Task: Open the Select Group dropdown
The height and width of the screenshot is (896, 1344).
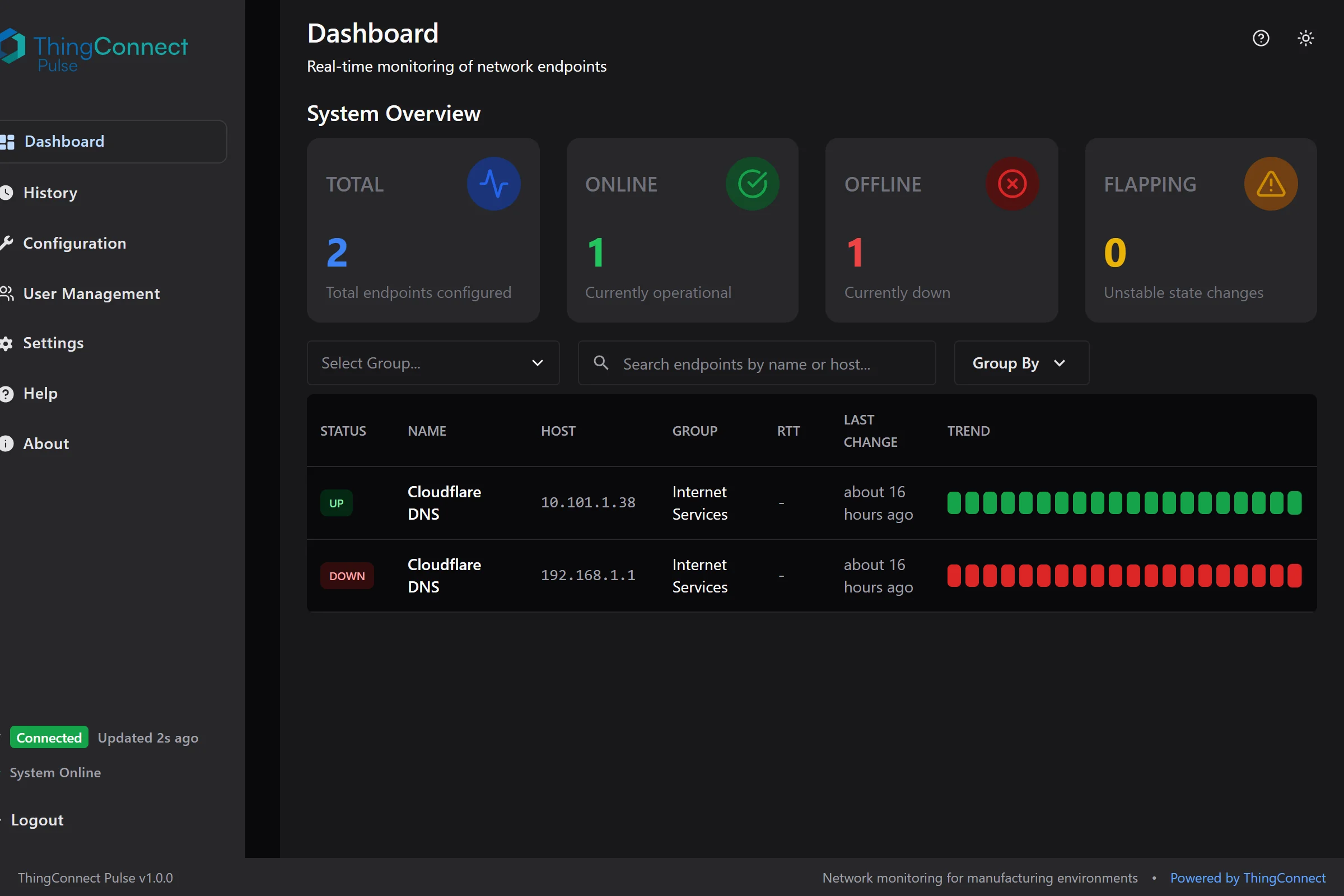Action: 432,363
